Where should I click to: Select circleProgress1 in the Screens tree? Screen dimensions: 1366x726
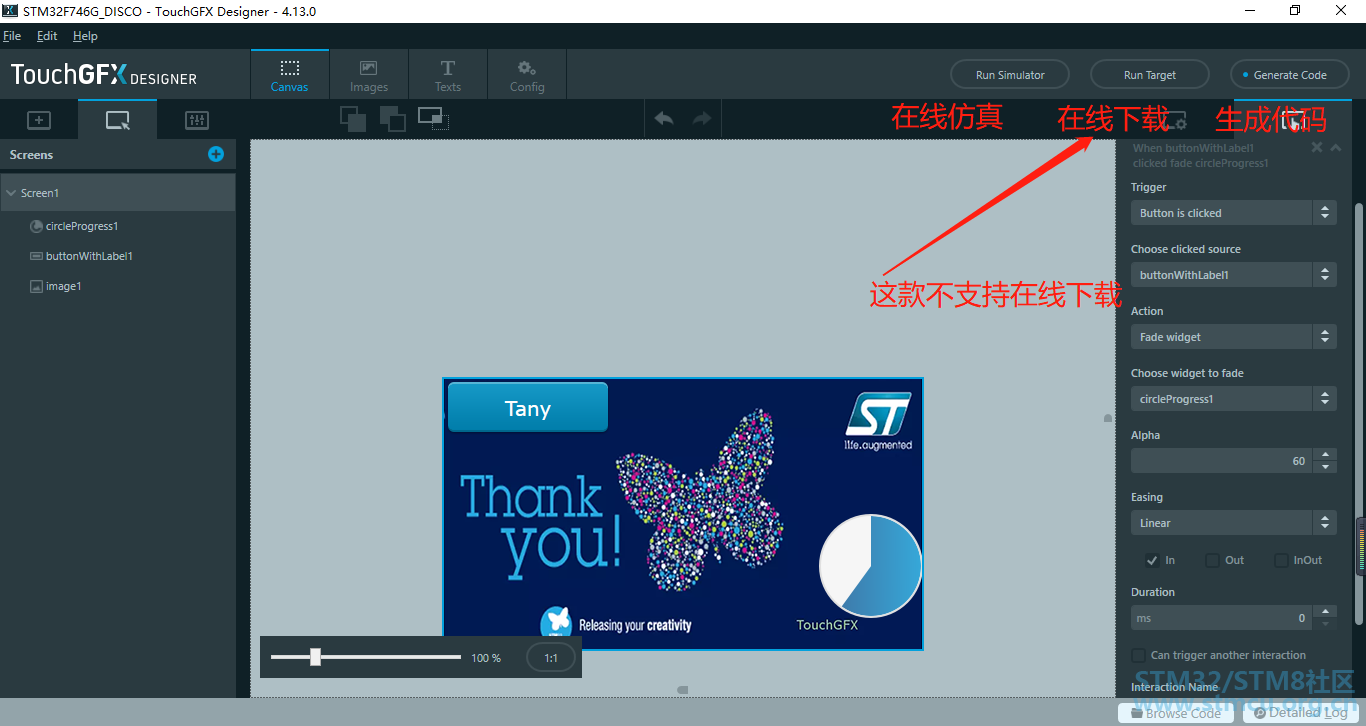coord(82,226)
